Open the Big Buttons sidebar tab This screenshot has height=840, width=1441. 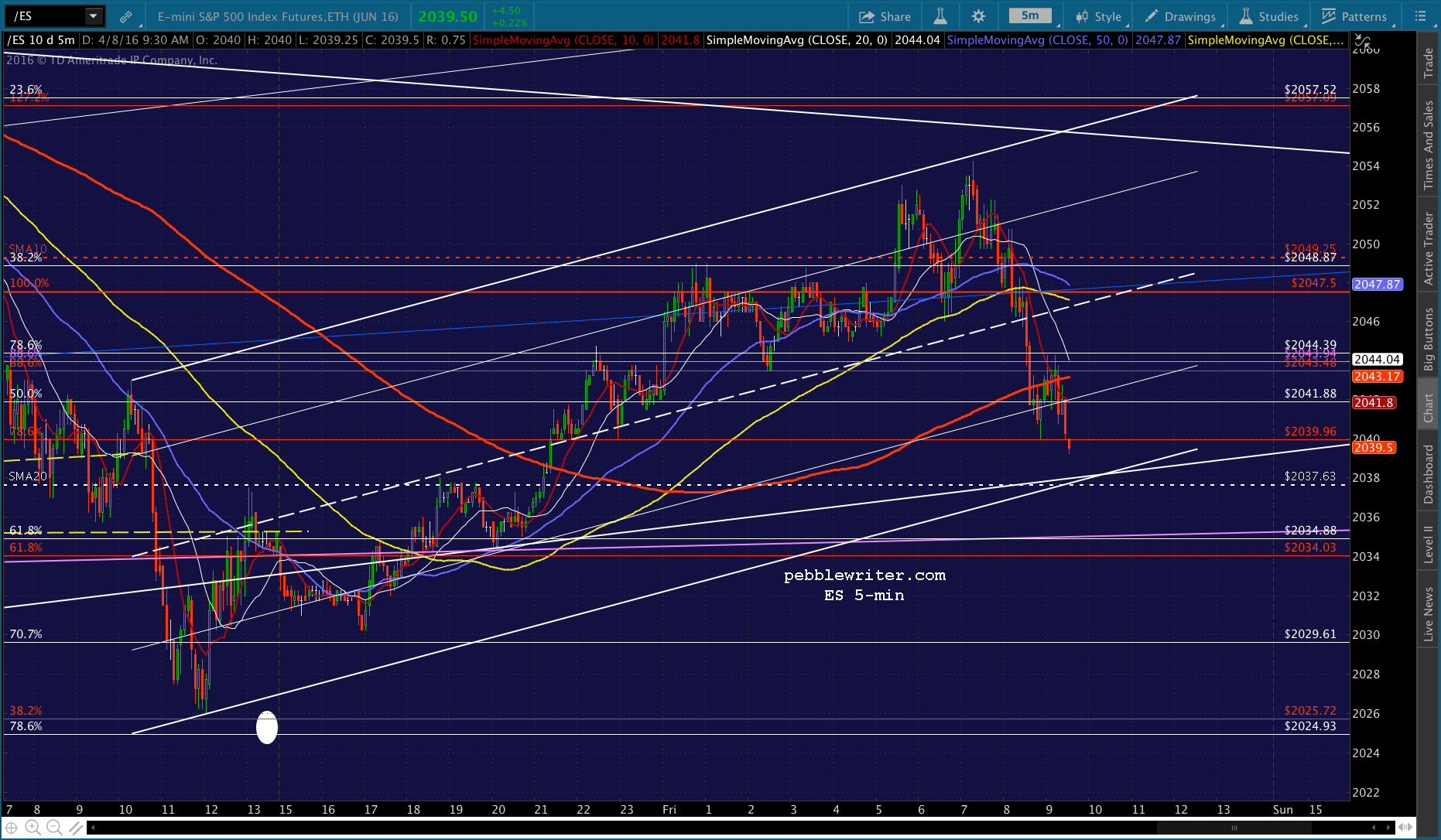coord(1429,339)
